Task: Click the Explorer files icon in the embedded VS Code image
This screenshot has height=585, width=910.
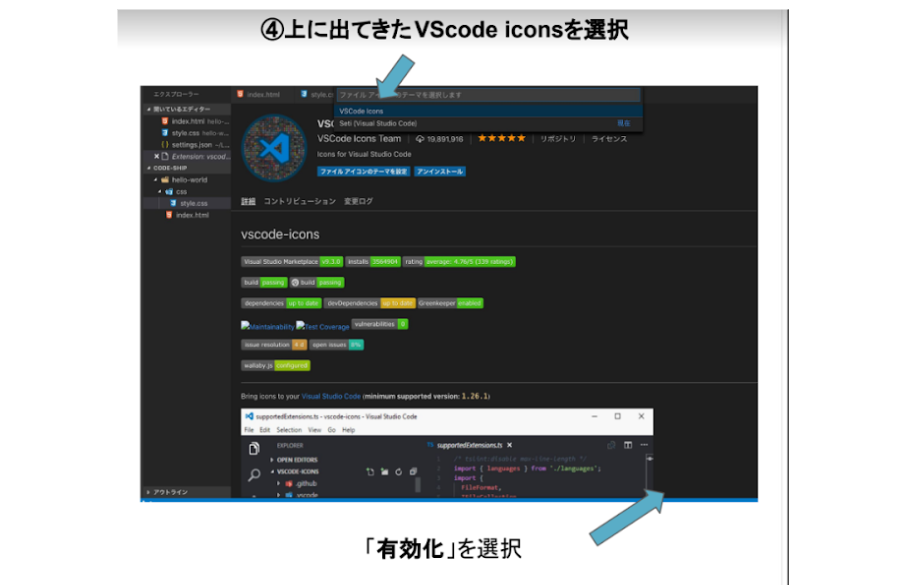Action: tap(254, 449)
